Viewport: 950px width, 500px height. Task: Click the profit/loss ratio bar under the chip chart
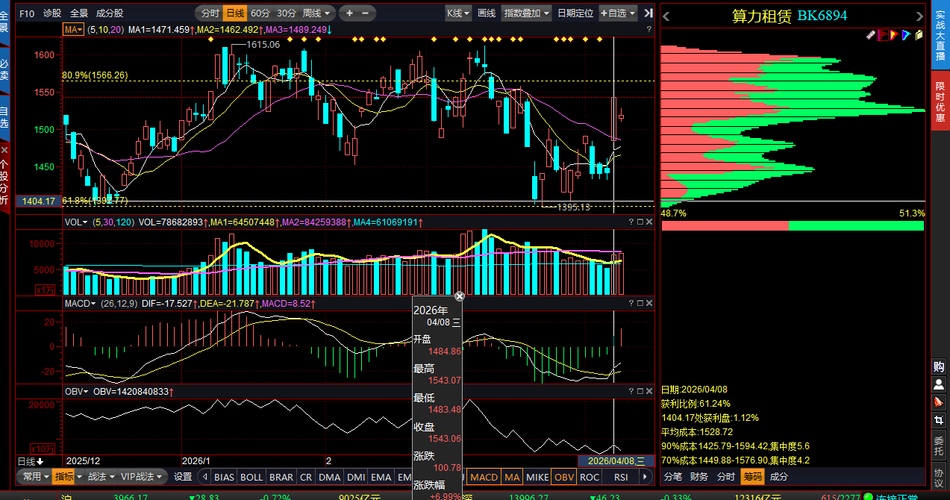pyautogui.click(x=792, y=225)
